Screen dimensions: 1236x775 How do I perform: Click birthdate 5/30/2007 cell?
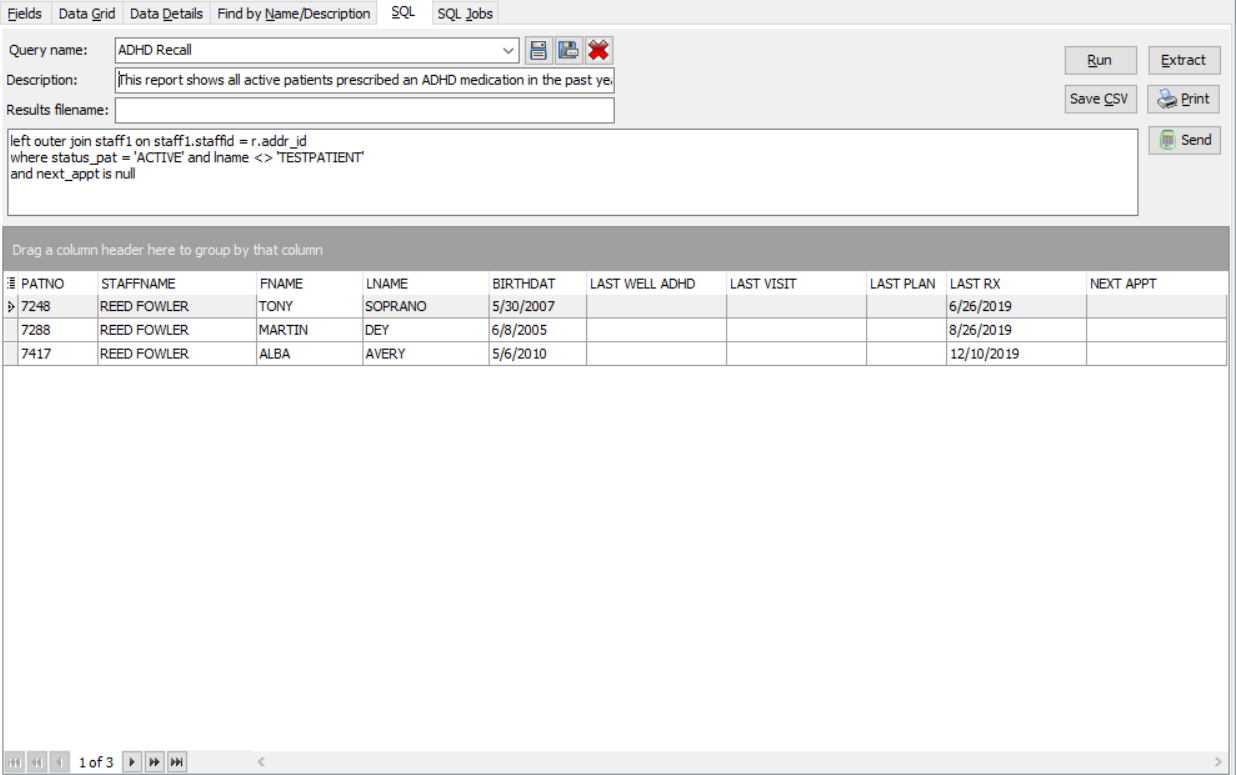(537, 307)
